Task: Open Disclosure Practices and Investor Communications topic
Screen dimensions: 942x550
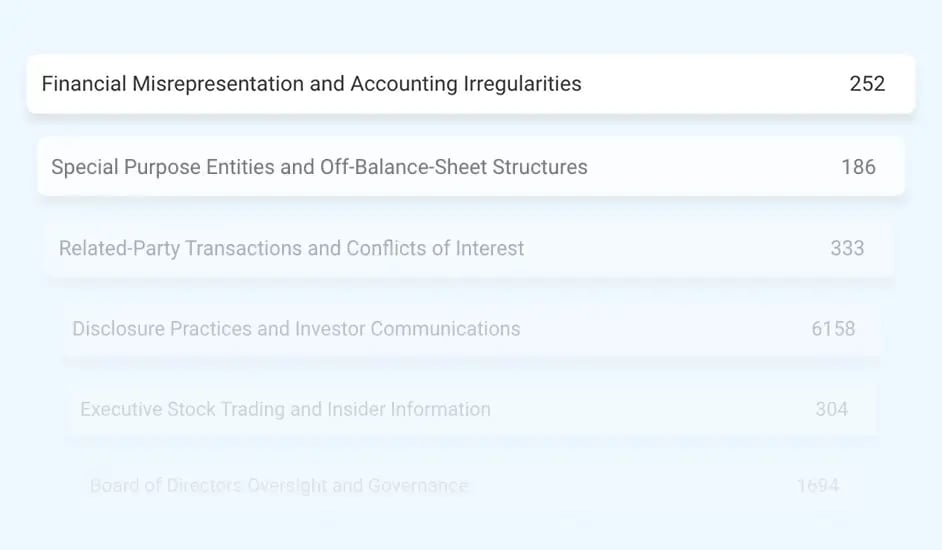Action: click(x=296, y=329)
